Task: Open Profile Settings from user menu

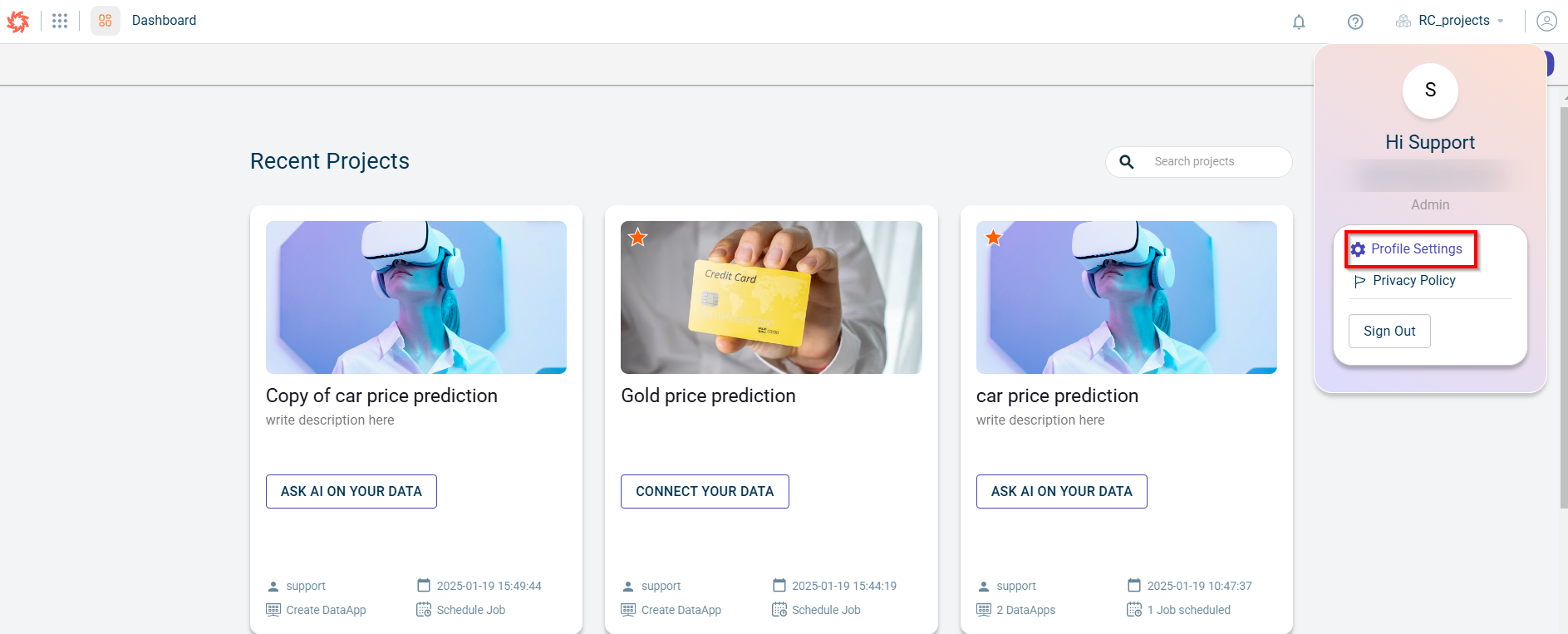Action: point(1416,249)
